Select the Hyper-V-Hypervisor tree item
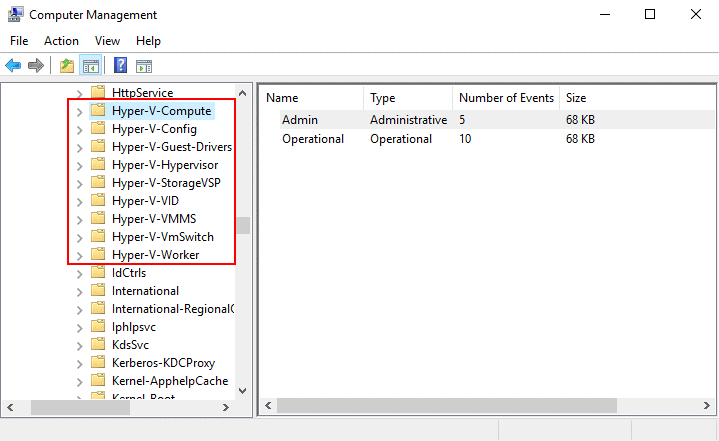Image resolution: width=719 pixels, height=441 pixels. click(x=164, y=165)
